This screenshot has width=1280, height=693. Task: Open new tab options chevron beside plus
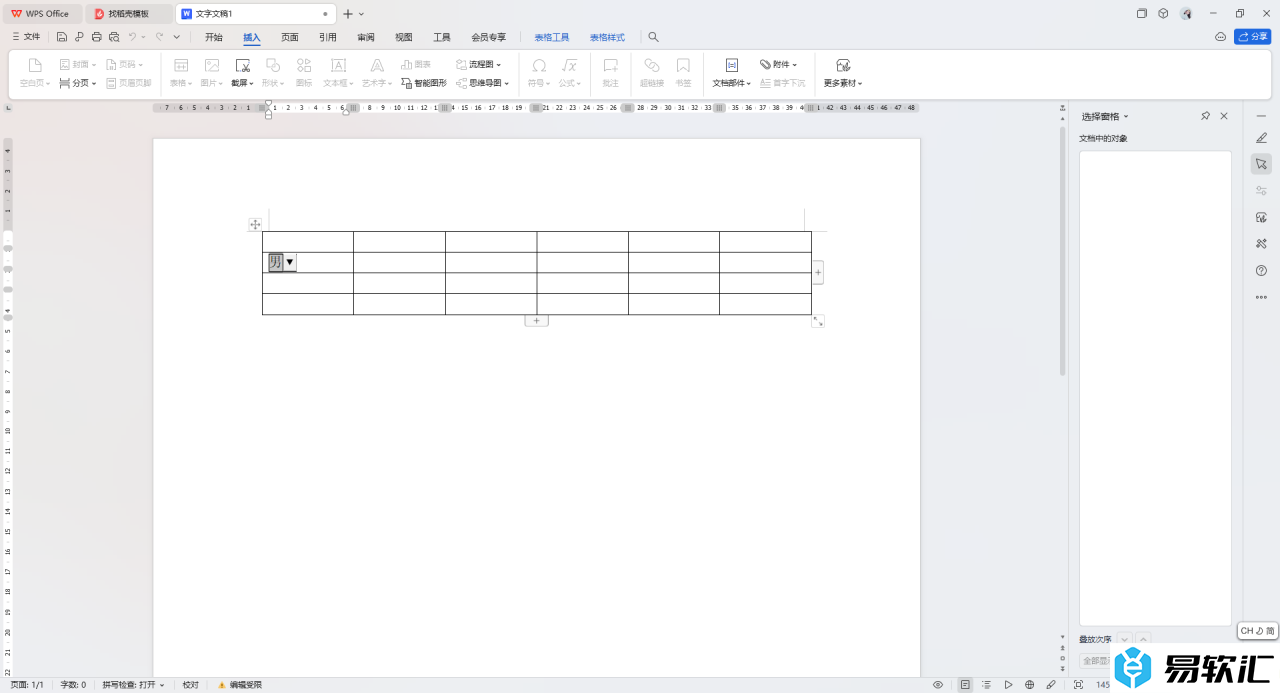click(361, 14)
